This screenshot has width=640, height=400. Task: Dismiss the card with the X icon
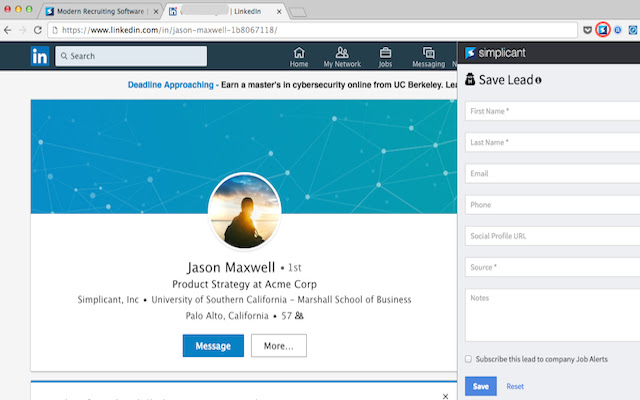tap(445, 396)
